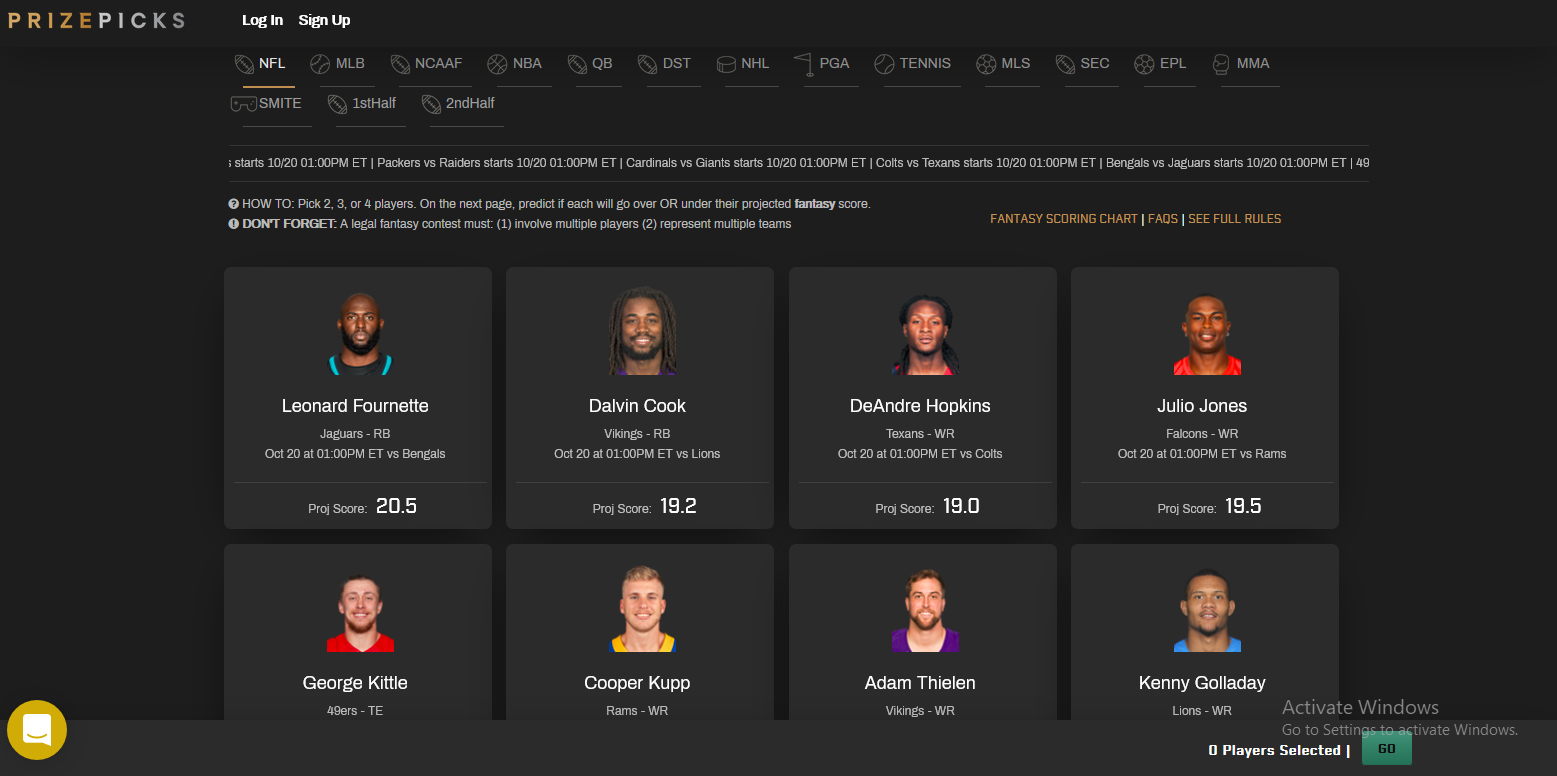Click the PGA golf flag icon
1557x776 pixels.
coord(803,64)
